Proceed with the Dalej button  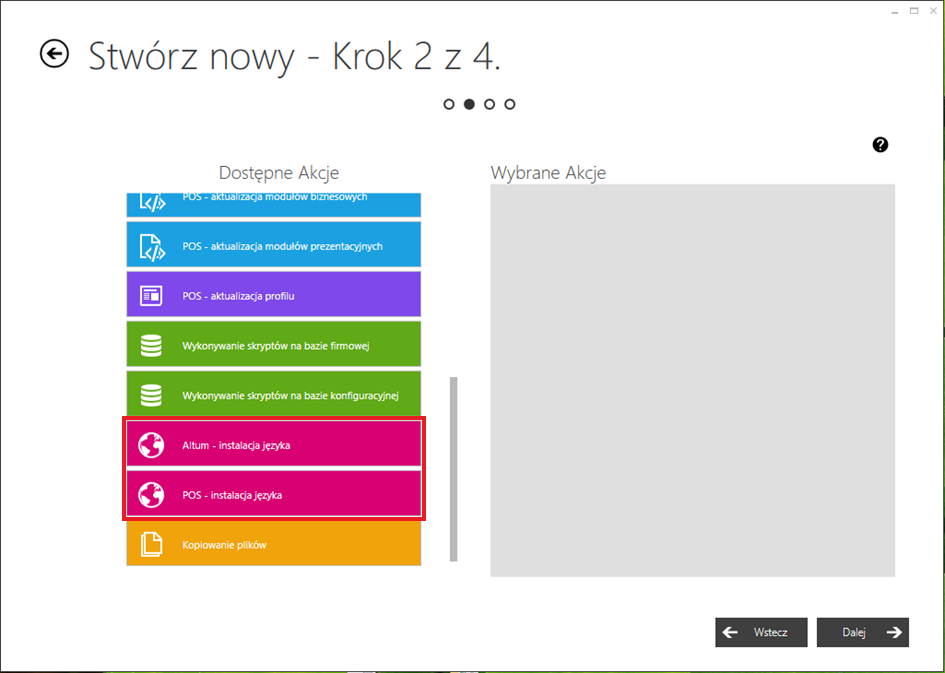pos(862,632)
